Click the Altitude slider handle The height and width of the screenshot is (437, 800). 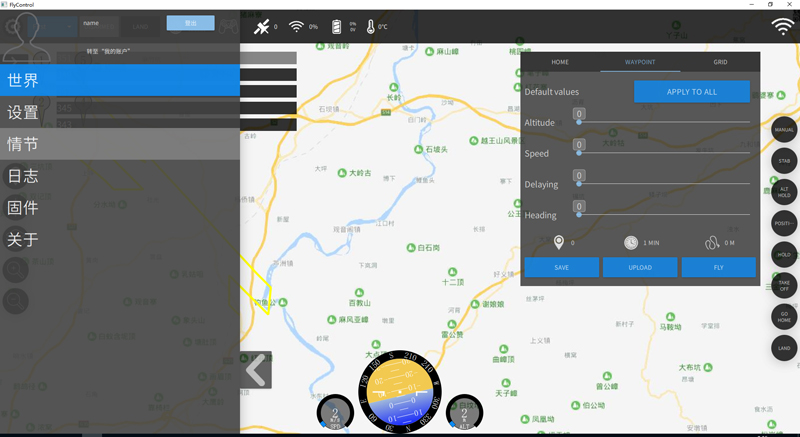(579, 122)
